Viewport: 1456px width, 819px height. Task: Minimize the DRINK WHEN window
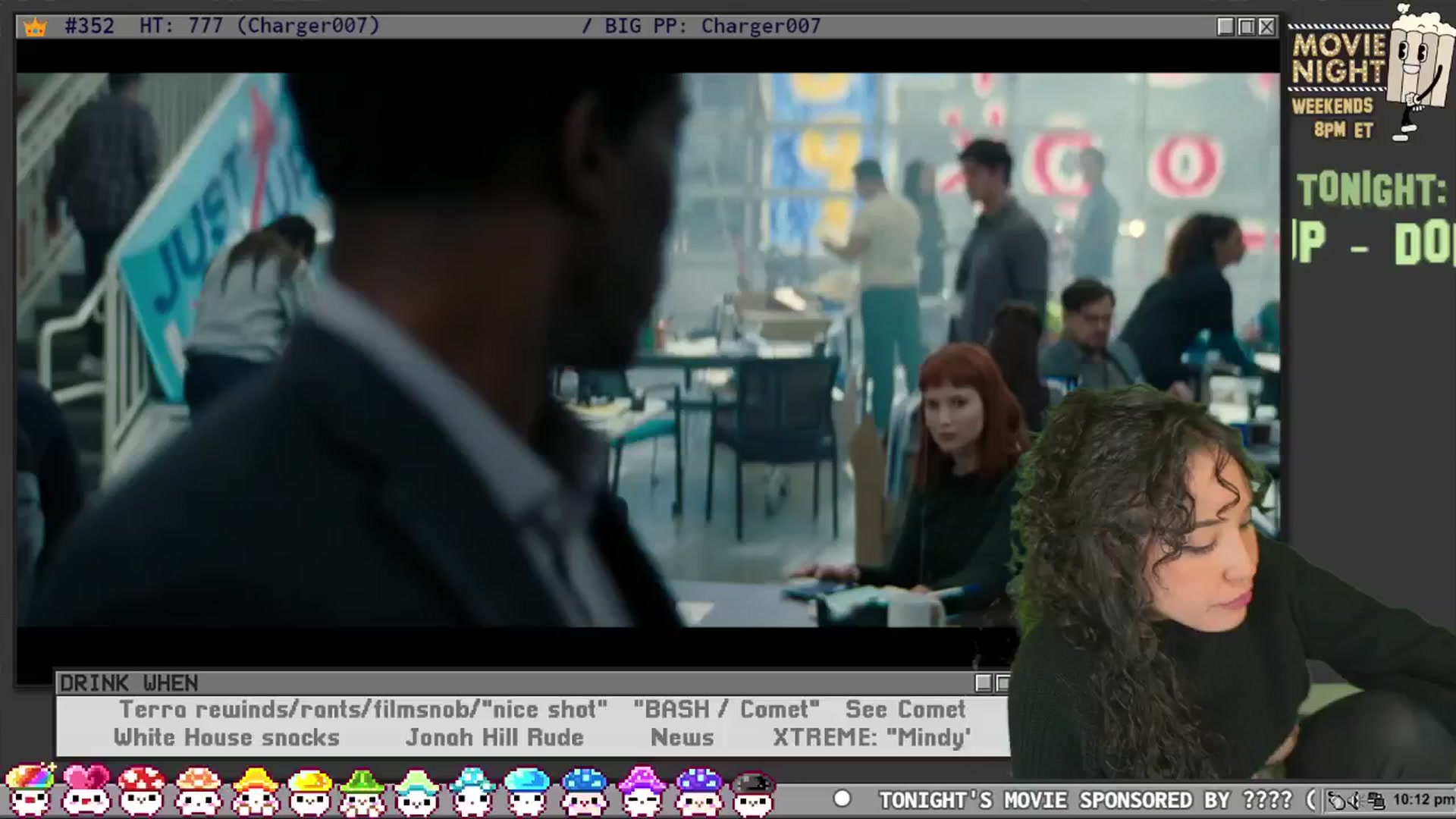tap(983, 683)
